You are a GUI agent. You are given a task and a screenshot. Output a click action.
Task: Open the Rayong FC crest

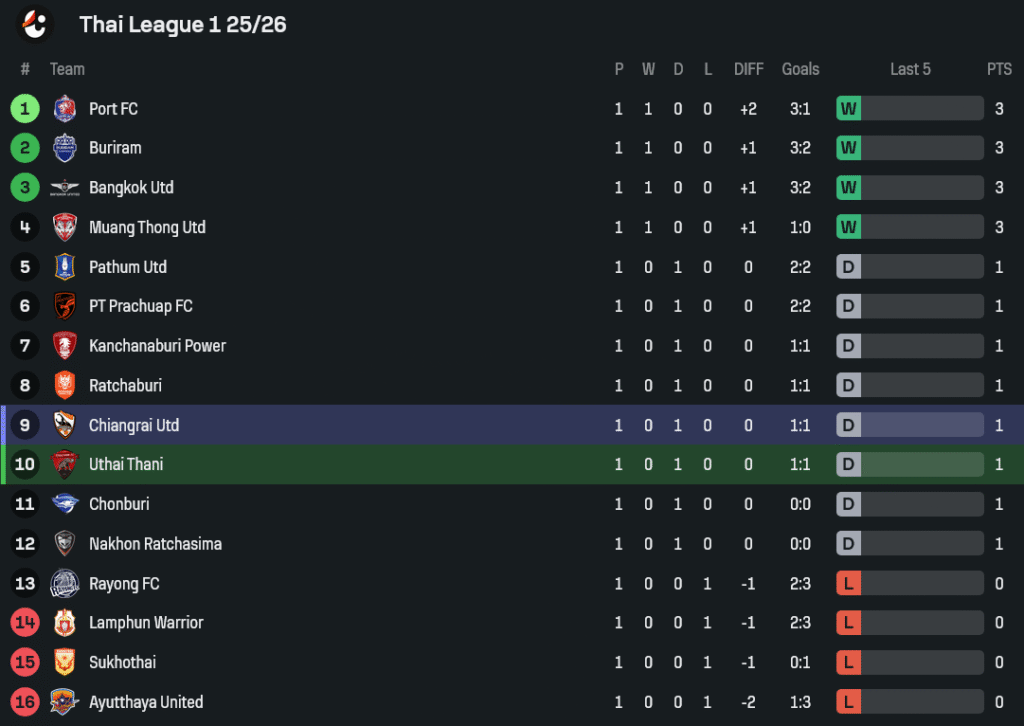pyautogui.click(x=65, y=584)
